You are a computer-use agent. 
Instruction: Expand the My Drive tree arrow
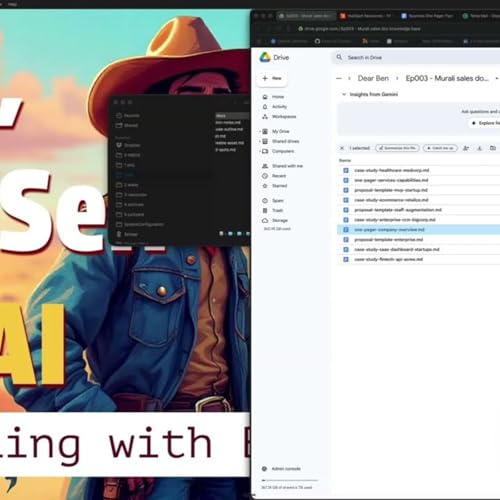point(260,131)
